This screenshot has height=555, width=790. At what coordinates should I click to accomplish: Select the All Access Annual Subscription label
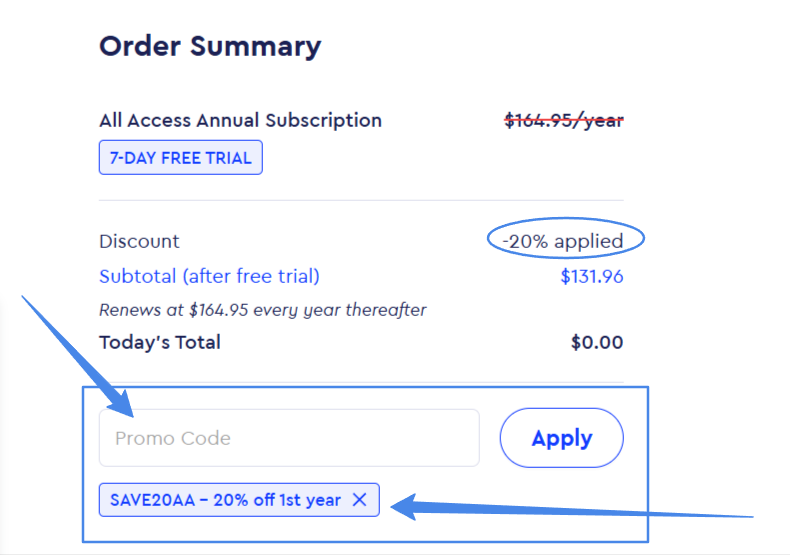click(240, 120)
